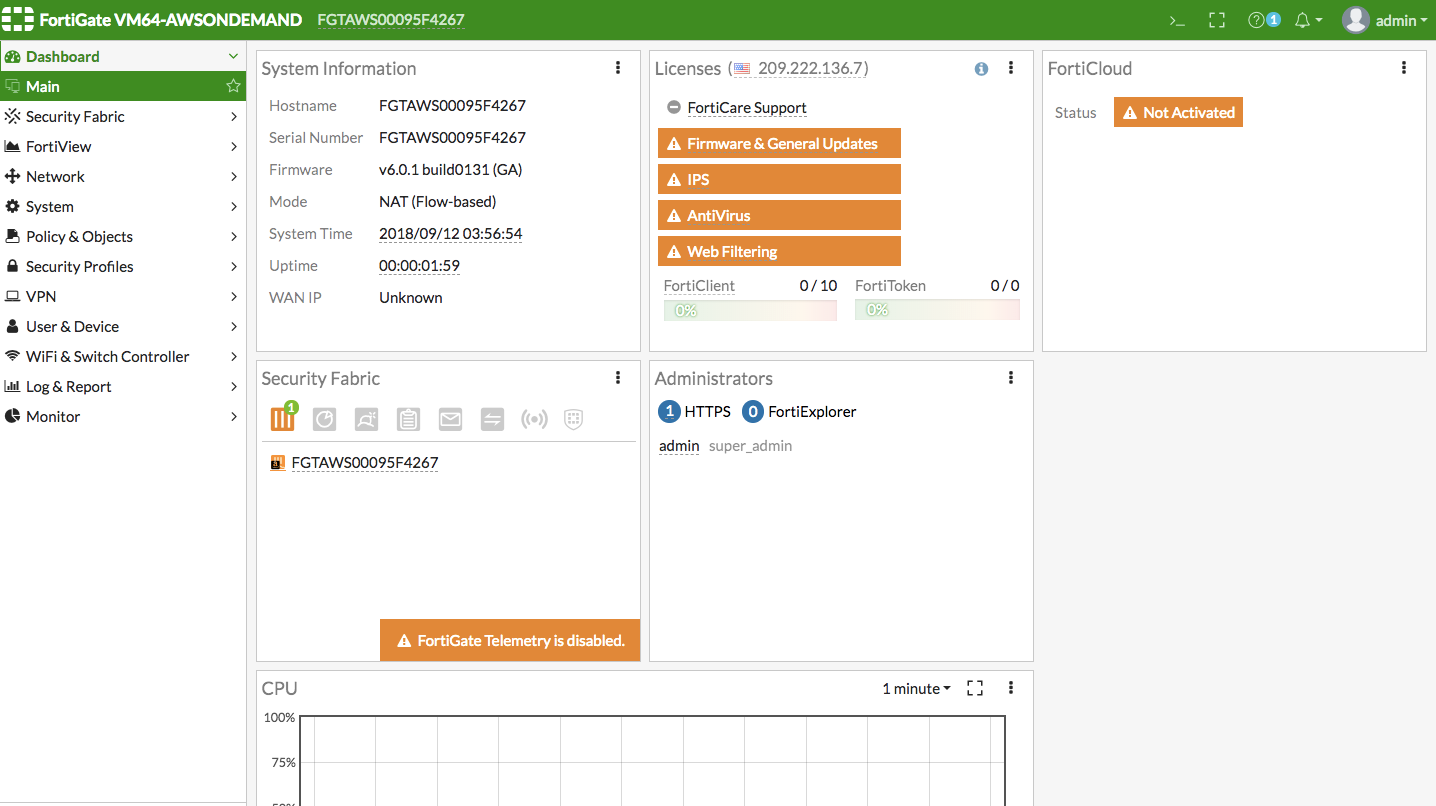Open the VPN menu item

[x=123, y=296]
